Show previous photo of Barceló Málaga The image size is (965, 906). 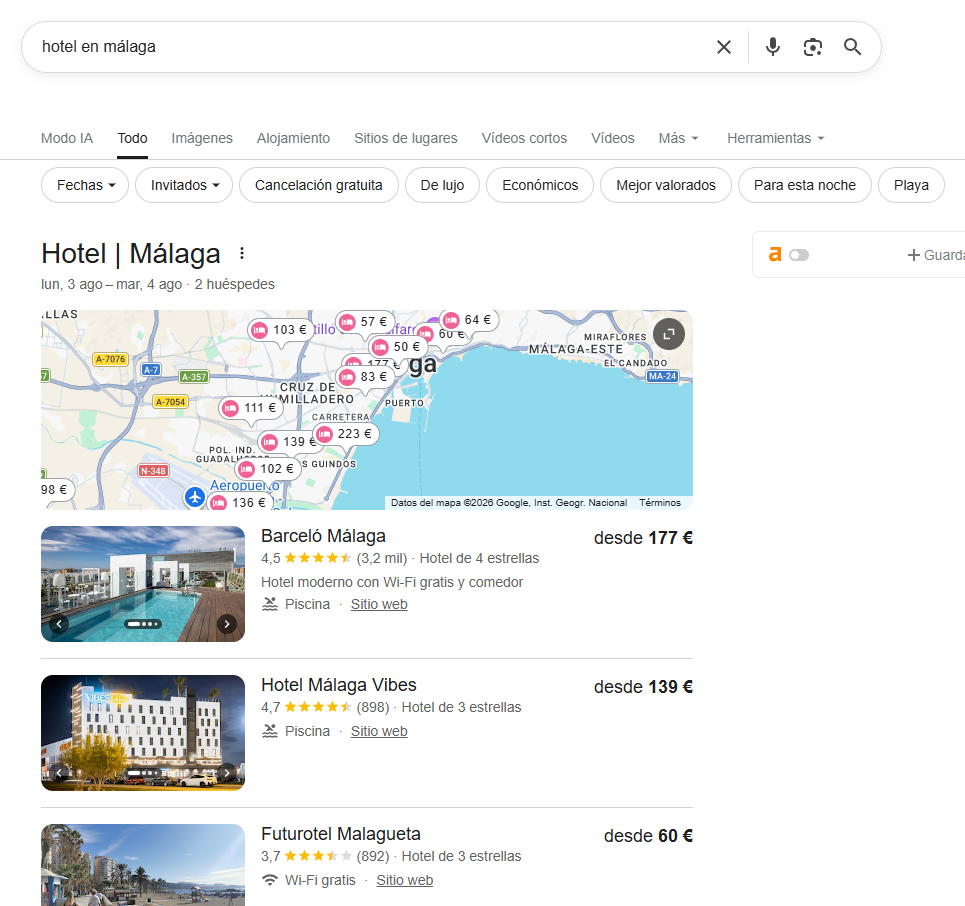(59, 624)
